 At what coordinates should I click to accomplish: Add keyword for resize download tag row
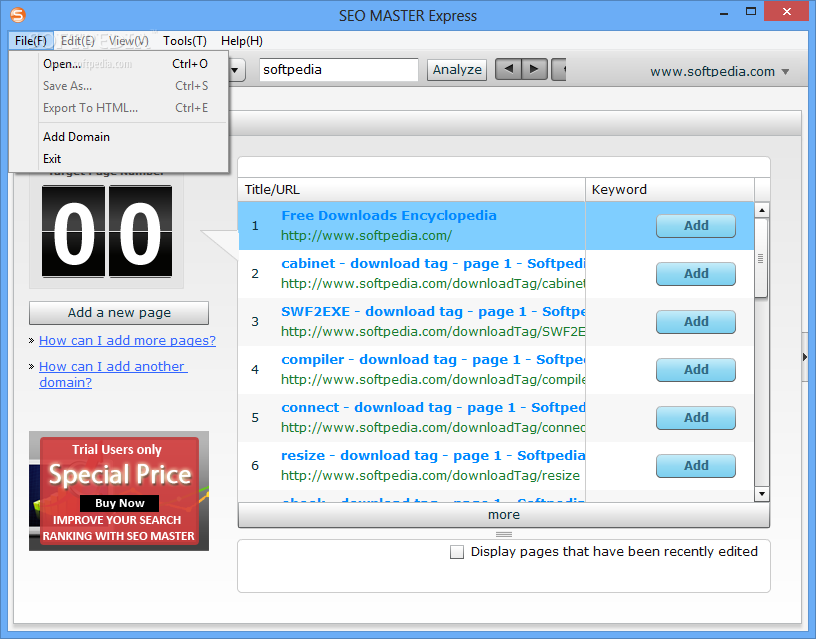696,466
